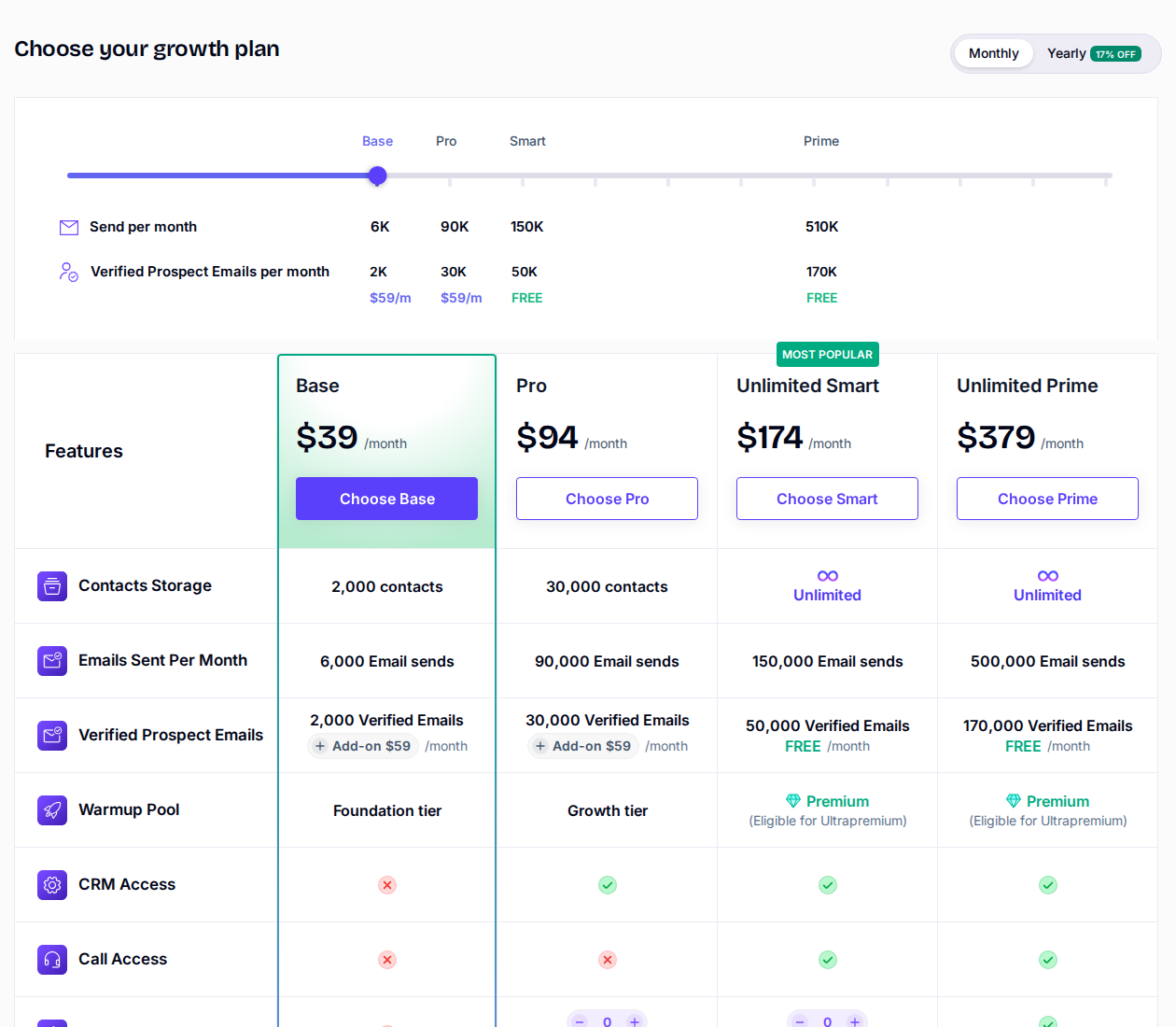Click the Growth tier warmup pool text
Screen dimensions: 1176x1027
coord(608,810)
